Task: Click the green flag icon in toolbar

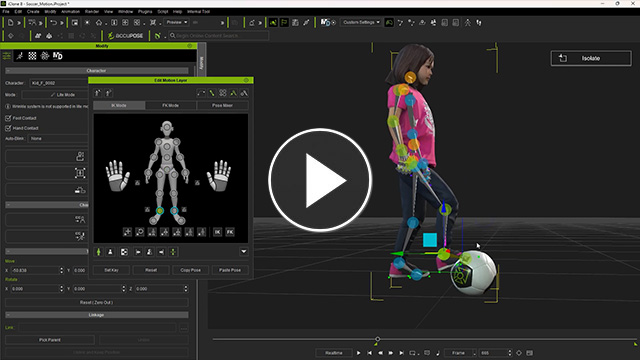Action: (284, 23)
